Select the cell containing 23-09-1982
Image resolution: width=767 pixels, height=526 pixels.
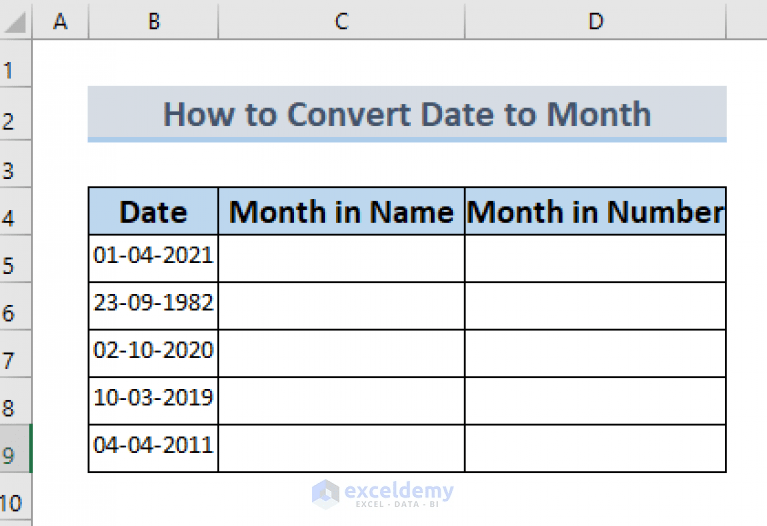tap(154, 306)
